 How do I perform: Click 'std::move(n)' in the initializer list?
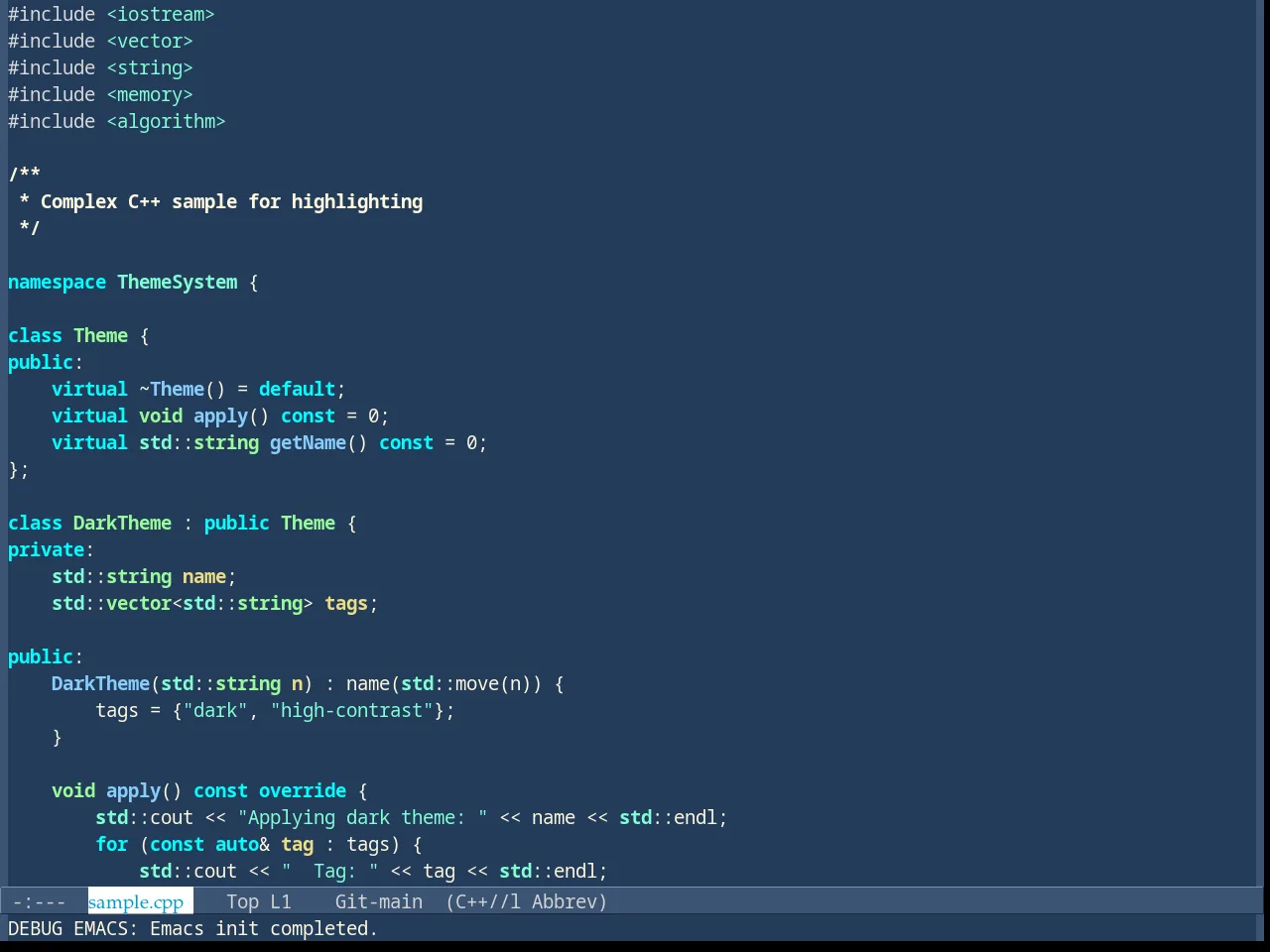click(x=466, y=684)
